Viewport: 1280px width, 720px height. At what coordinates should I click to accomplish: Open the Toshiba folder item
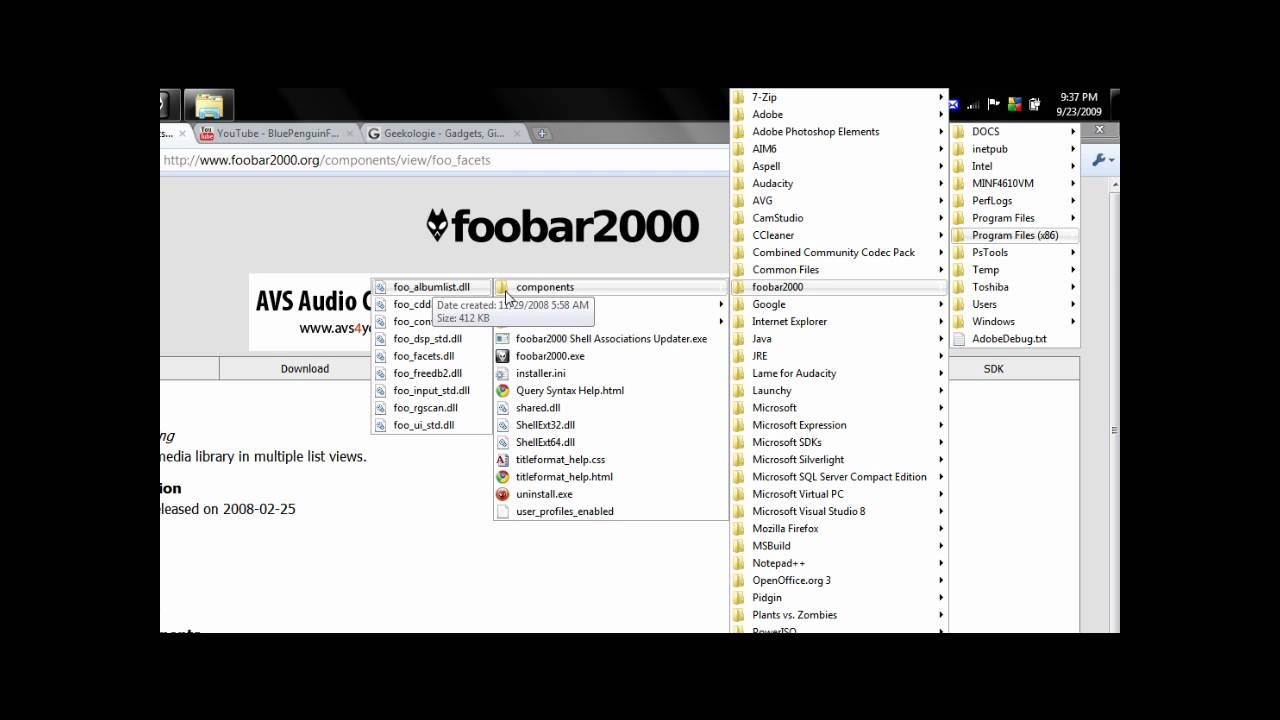pyautogui.click(x=1015, y=287)
